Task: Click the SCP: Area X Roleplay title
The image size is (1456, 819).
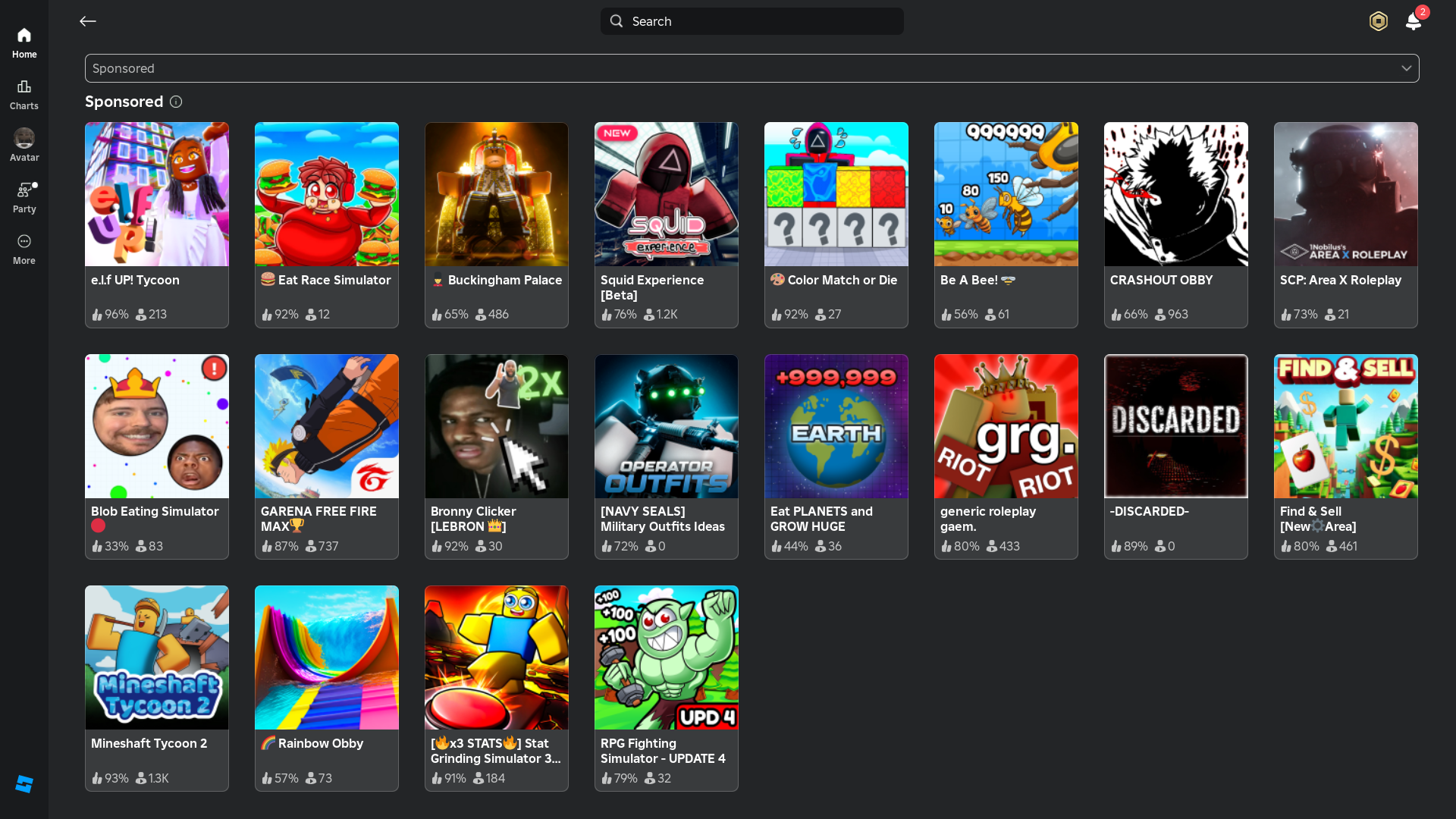Action: [1341, 280]
